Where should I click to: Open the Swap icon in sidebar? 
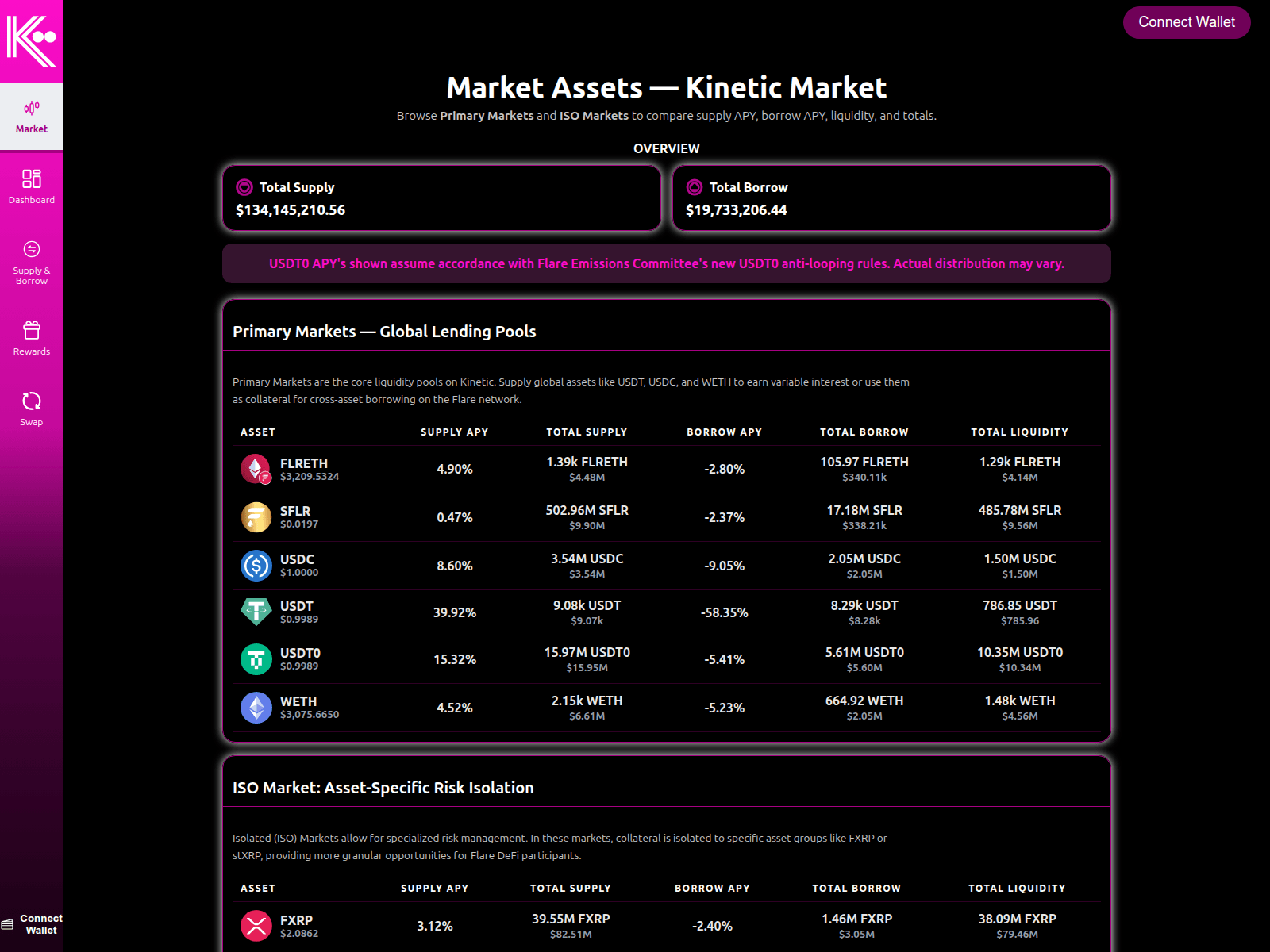click(32, 401)
